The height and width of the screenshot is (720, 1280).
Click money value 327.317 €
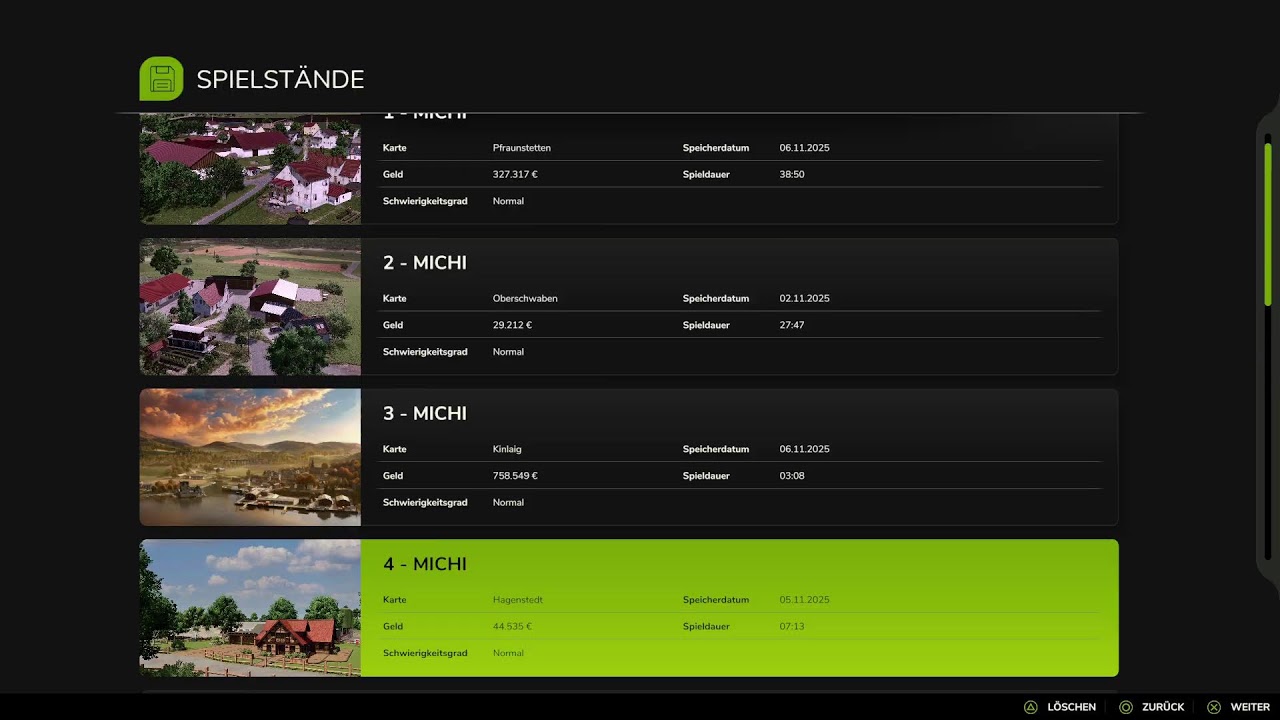point(515,175)
